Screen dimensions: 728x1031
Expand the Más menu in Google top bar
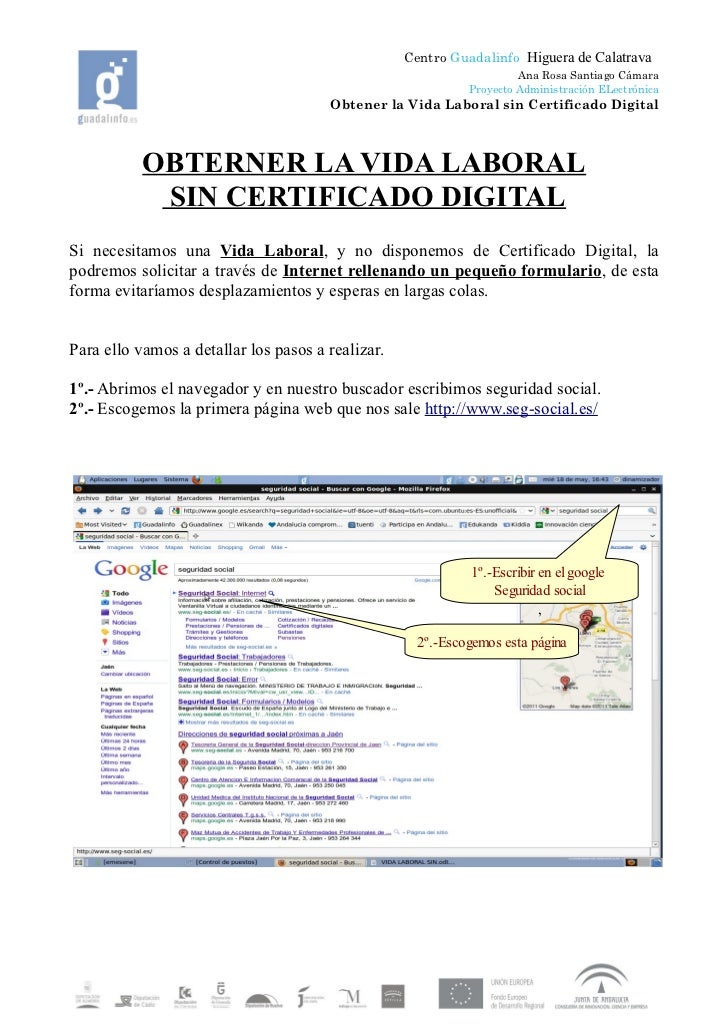click(x=279, y=547)
